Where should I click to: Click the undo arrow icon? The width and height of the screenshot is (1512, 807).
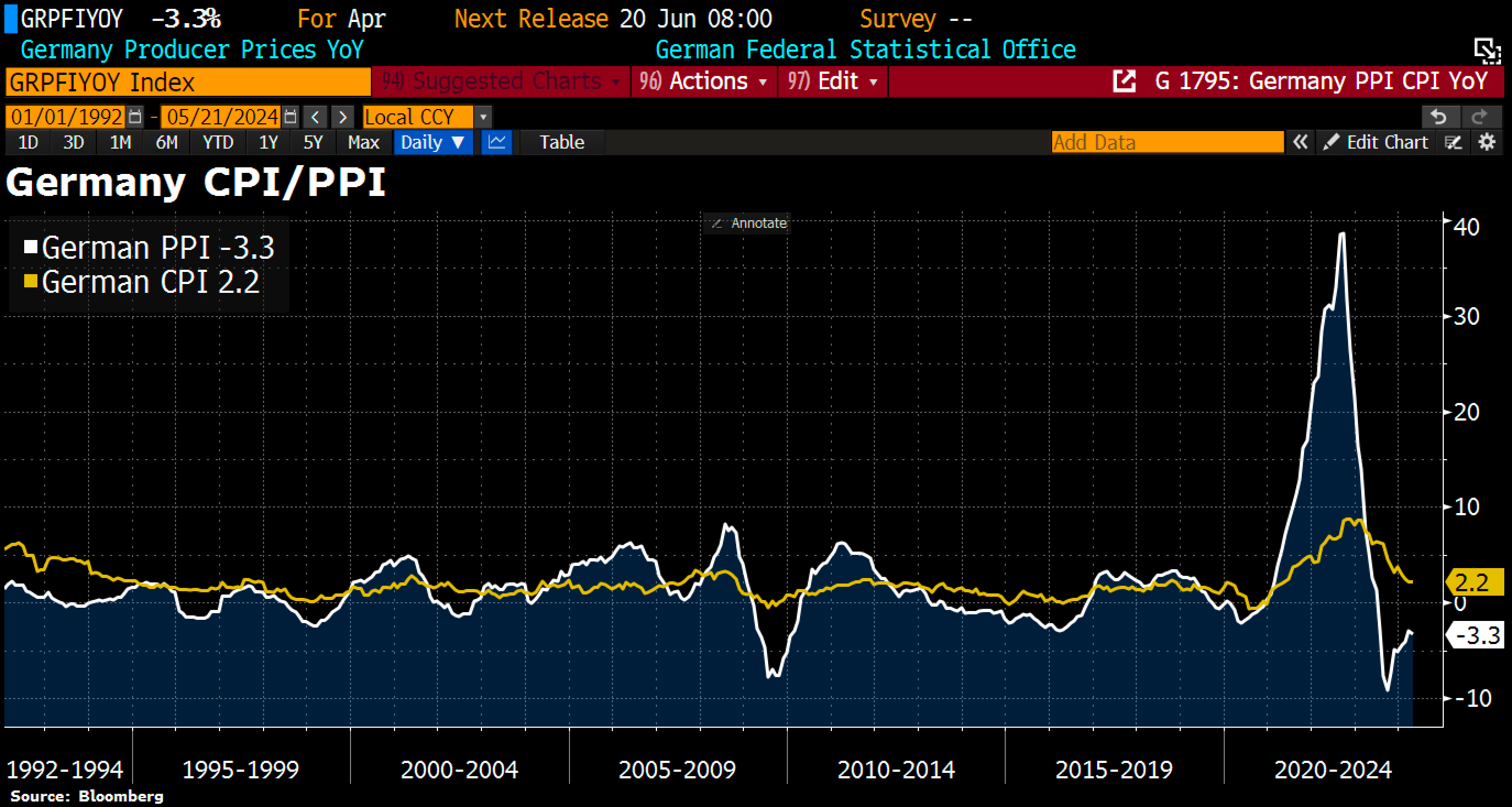[1438, 117]
